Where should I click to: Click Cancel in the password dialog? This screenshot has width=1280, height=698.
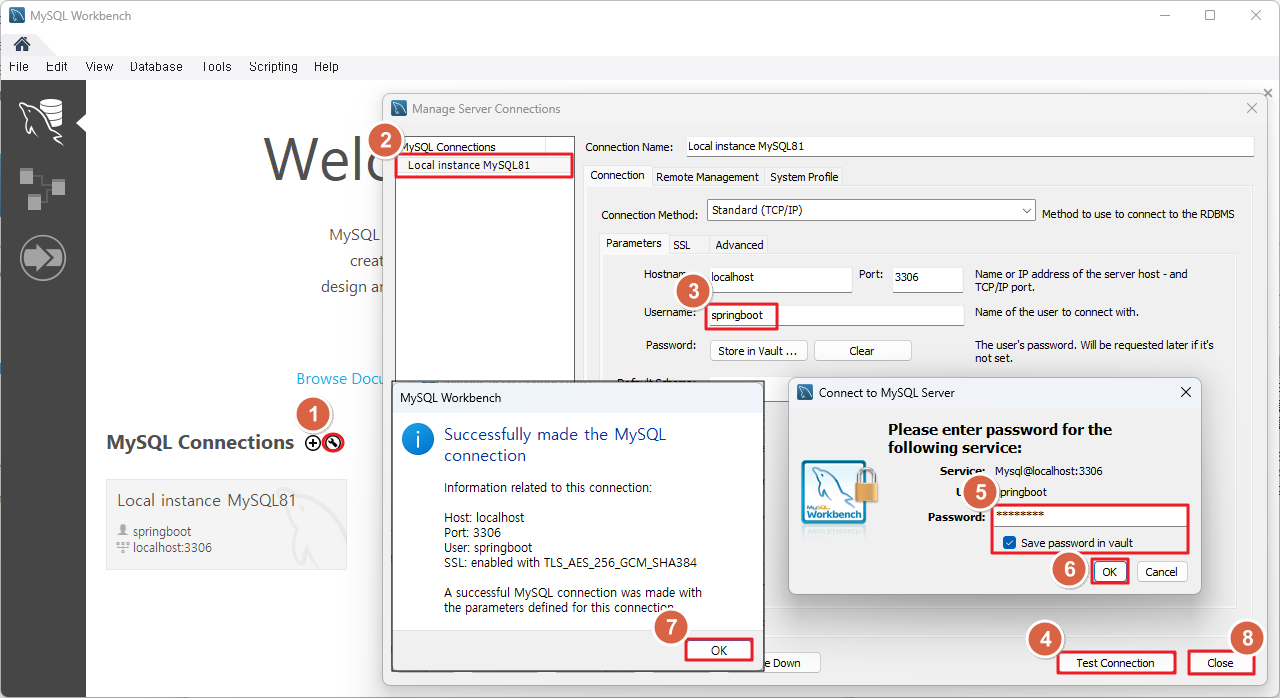click(1161, 572)
